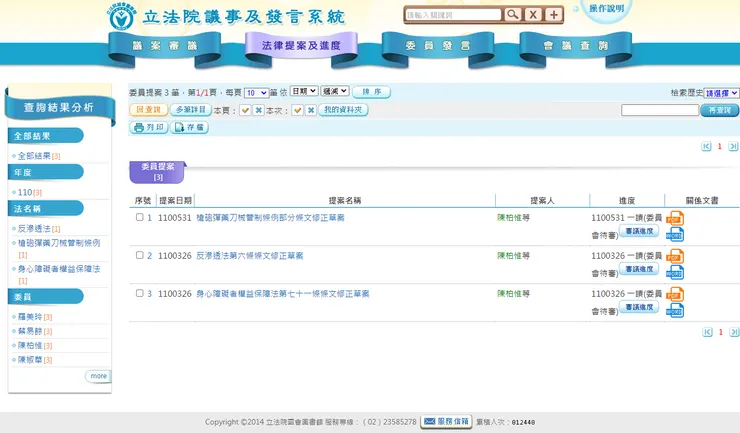
Task: Select the 委員提案 [3] results tab
Action: 158,172
